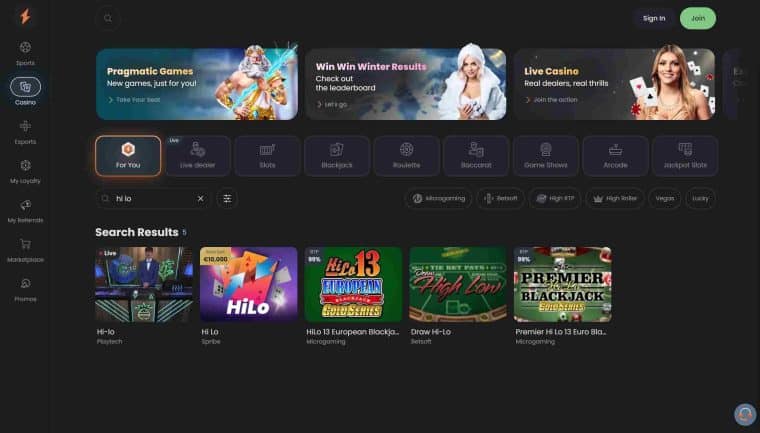Switch to the Arcade category
The width and height of the screenshot is (760, 433).
[616, 156]
